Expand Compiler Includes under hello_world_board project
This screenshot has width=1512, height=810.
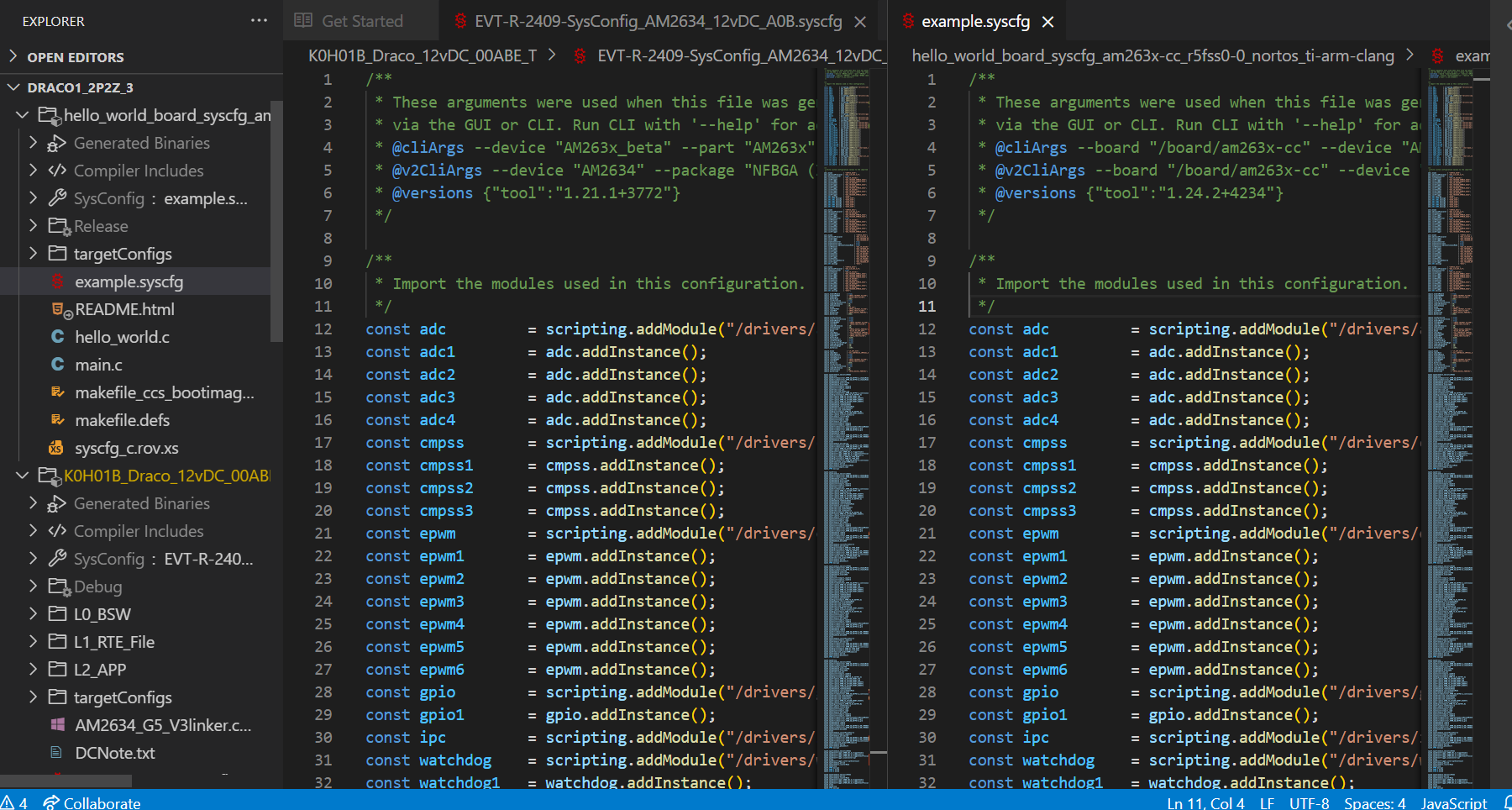[33, 171]
